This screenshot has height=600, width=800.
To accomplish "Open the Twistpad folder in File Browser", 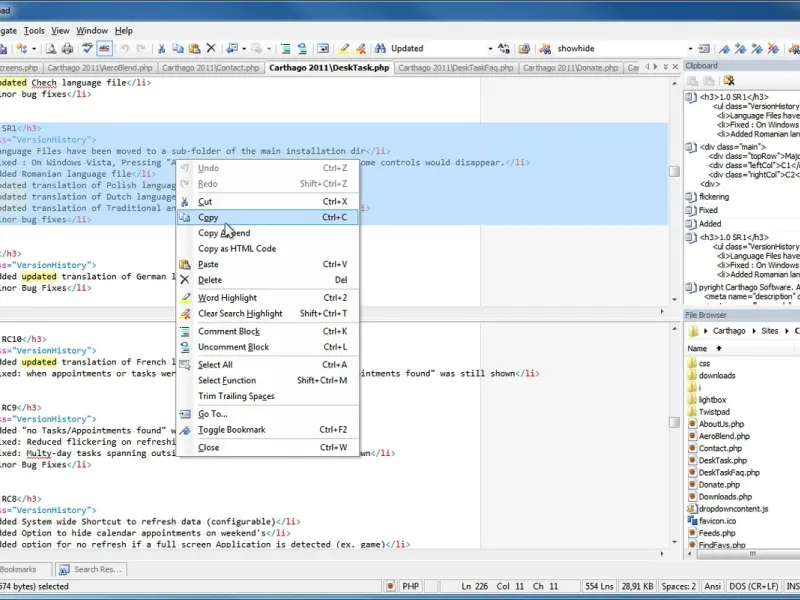I will (x=714, y=412).
